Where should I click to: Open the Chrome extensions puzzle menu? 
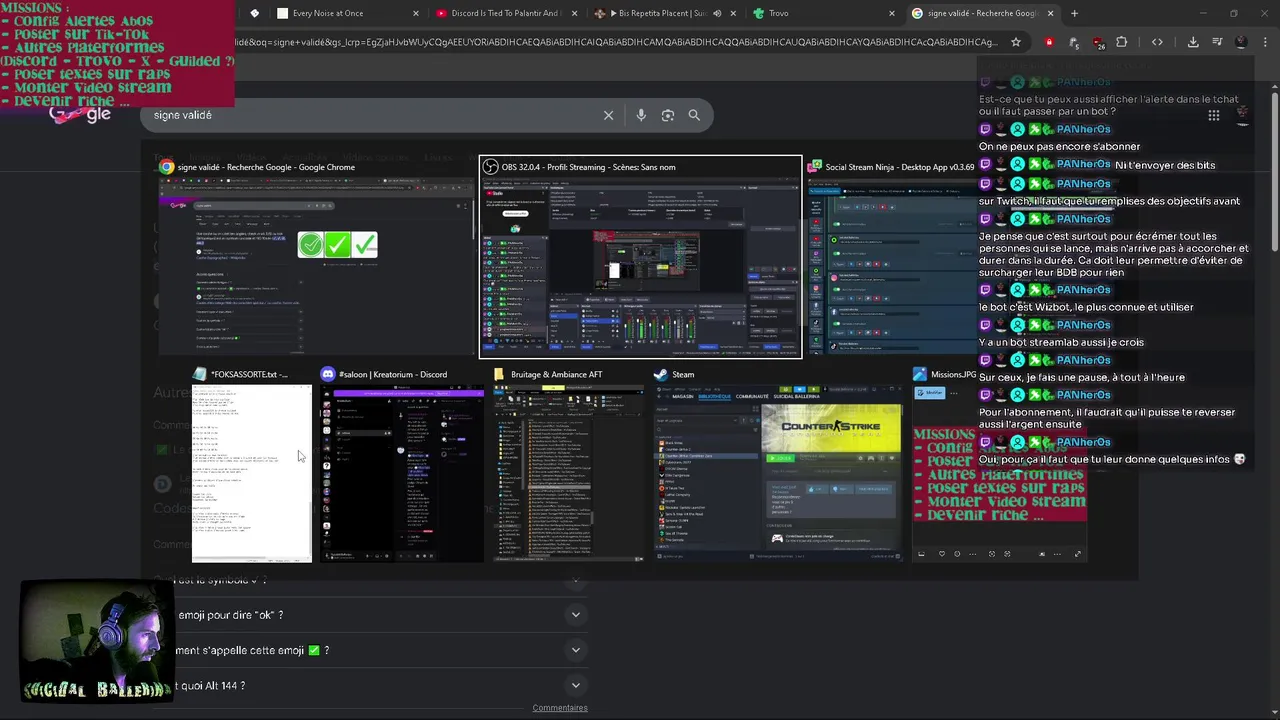(1121, 42)
